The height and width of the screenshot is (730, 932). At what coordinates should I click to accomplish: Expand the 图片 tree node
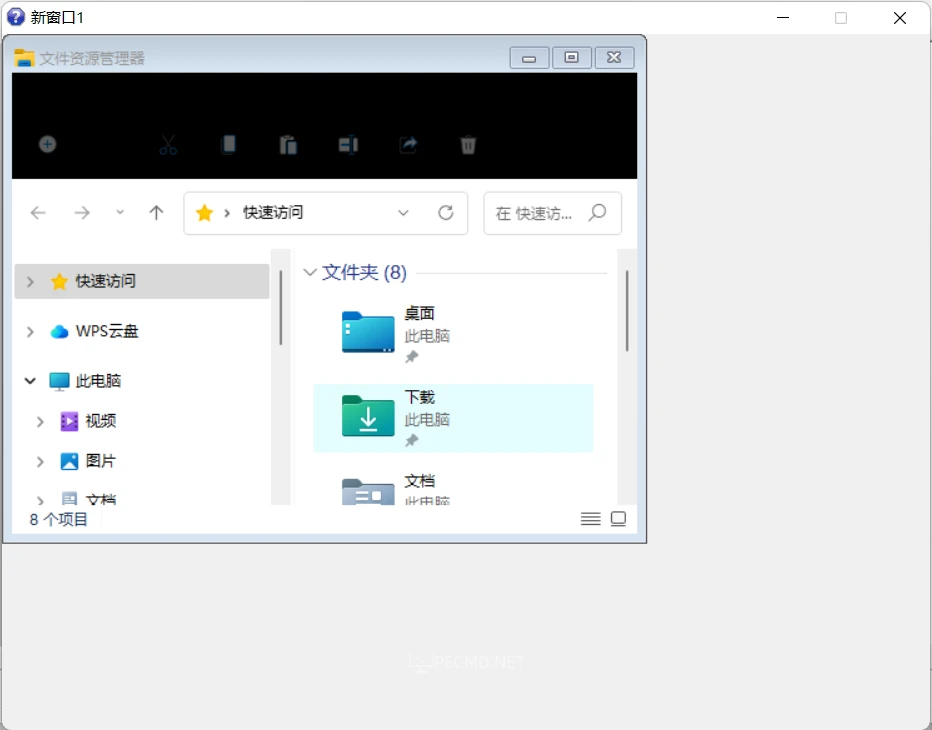[40, 461]
